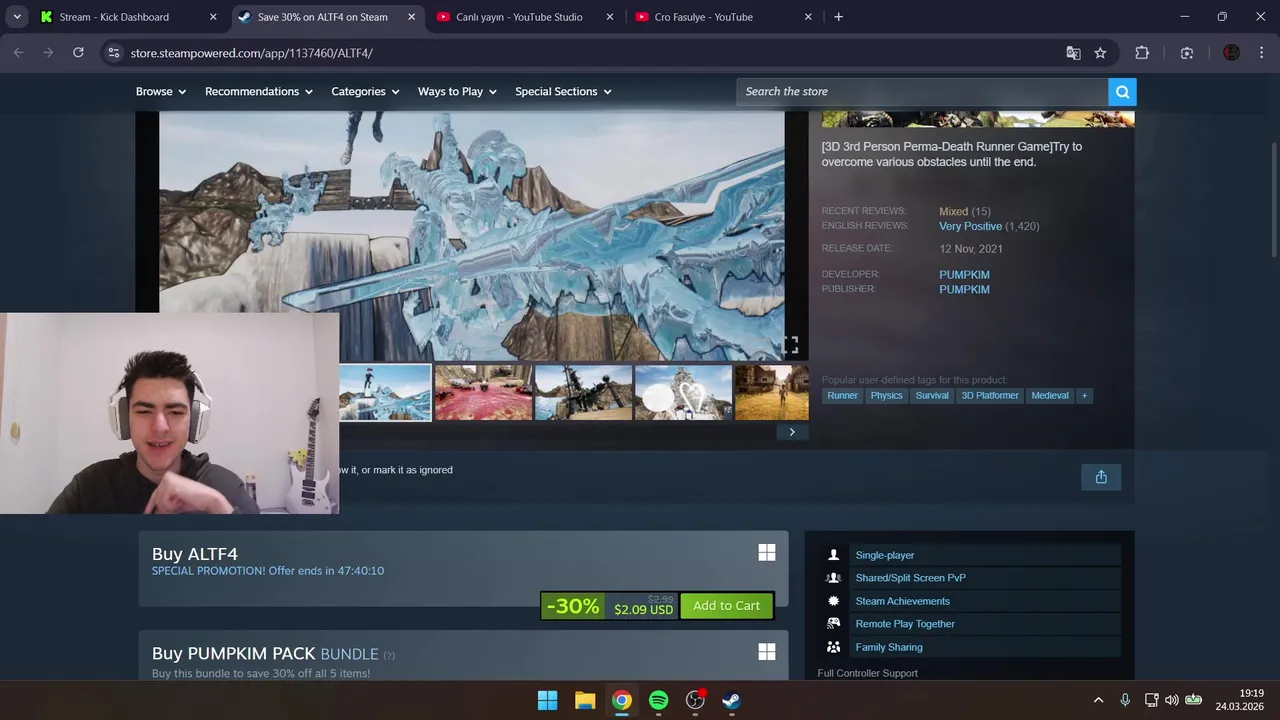The image size is (1280, 720).
Task: Open File Explorer from the taskbar
Action: click(x=585, y=700)
